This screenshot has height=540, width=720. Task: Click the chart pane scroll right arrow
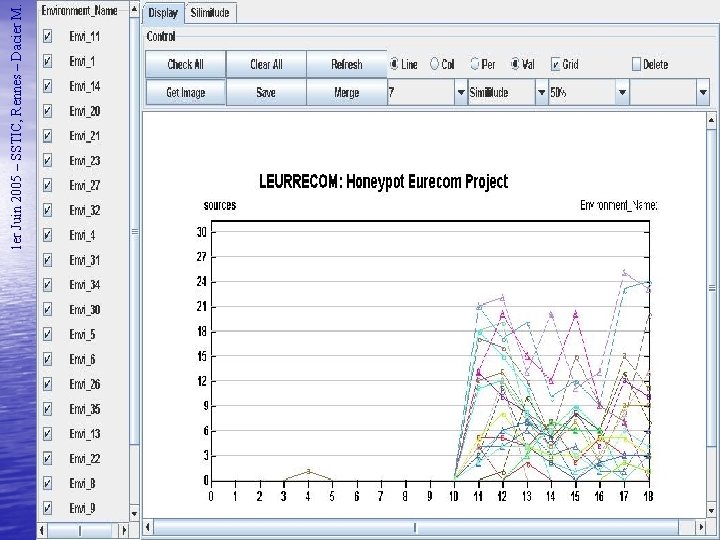(x=701, y=526)
